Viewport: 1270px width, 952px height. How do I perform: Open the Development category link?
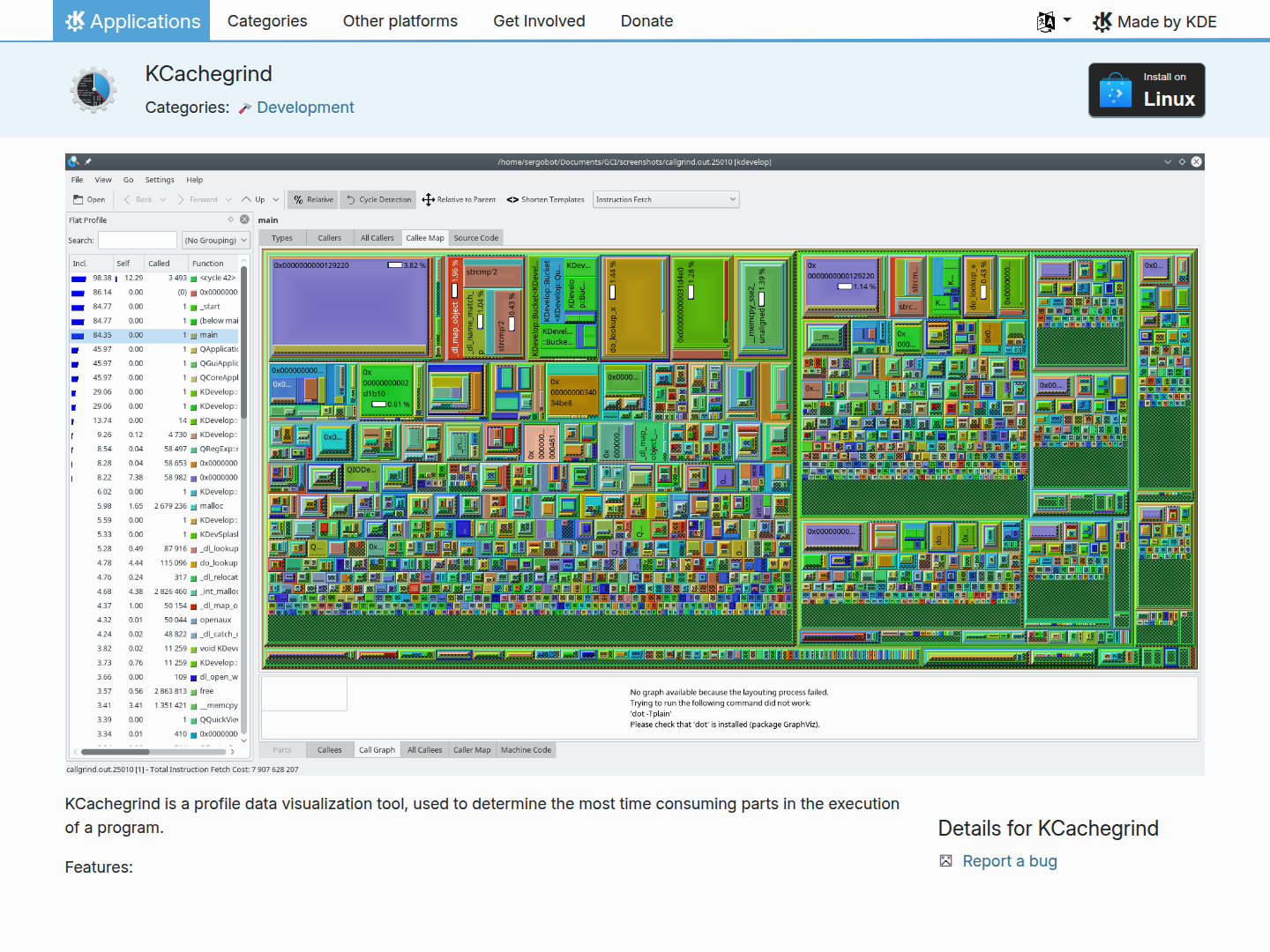305,108
